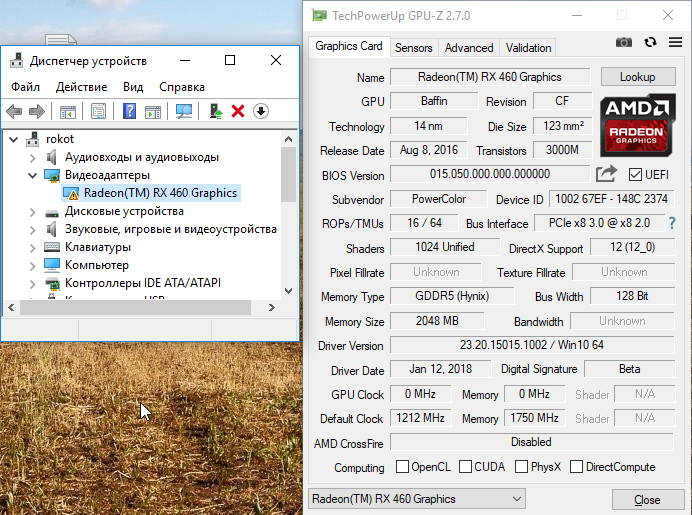Click the show/hide console tree toolbar icon

pos(68,111)
